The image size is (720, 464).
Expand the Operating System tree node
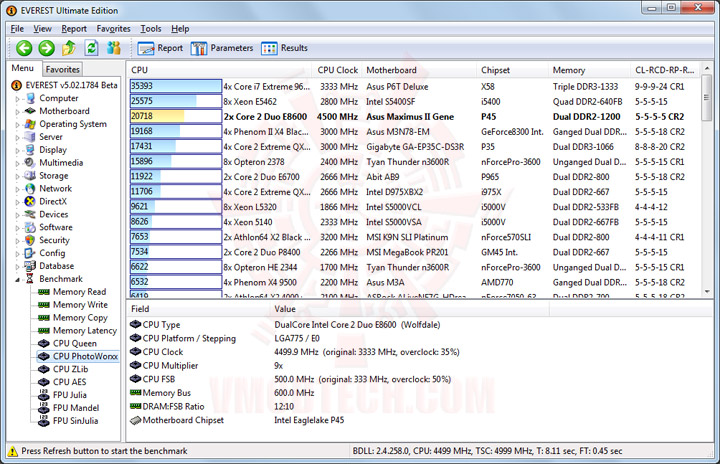coord(17,124)
